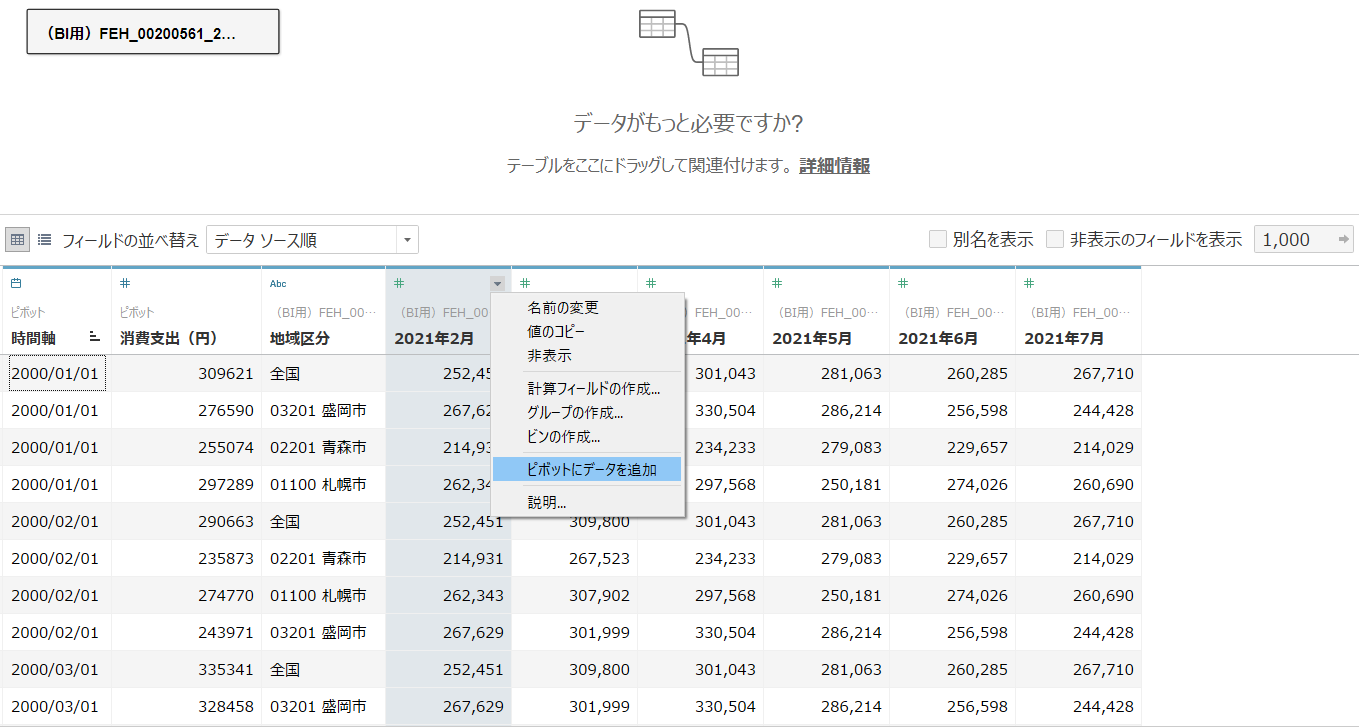Select the (BI用)FEH_00200561 table box
Image resolution: width=1359 pixels, height=727 pixels.
pos(153,32)
